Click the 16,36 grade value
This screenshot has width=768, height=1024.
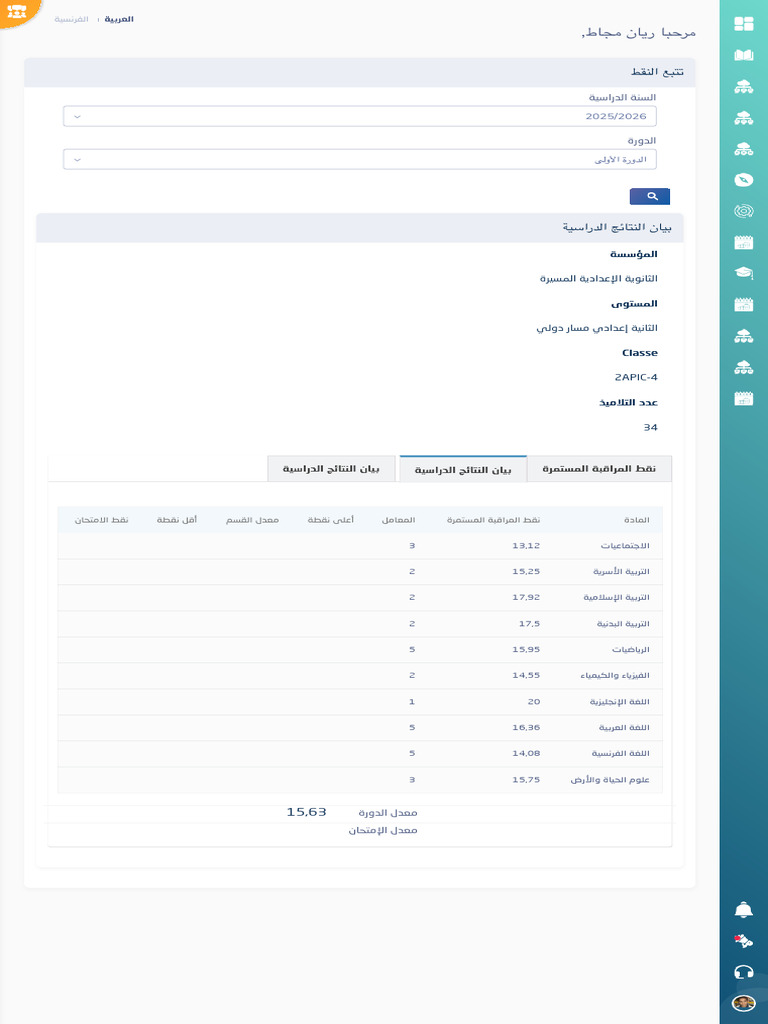coord(526,728)
